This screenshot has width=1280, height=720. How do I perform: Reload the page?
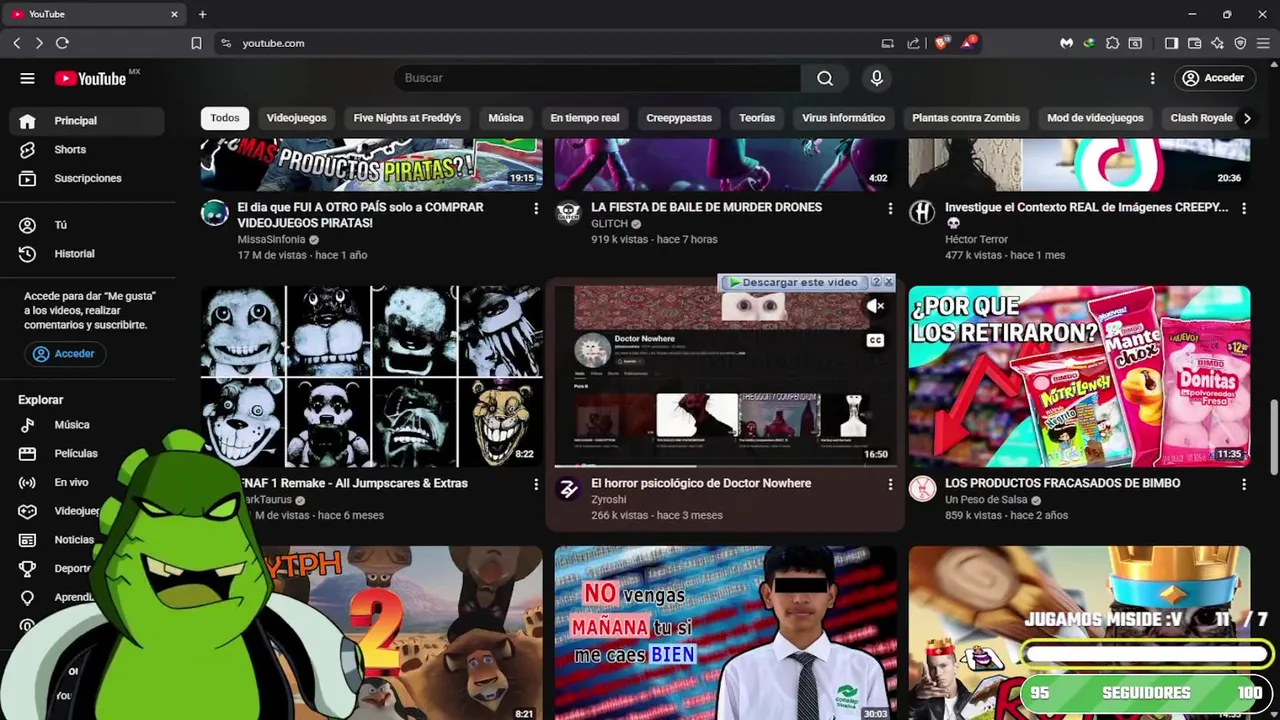point(62,43)
